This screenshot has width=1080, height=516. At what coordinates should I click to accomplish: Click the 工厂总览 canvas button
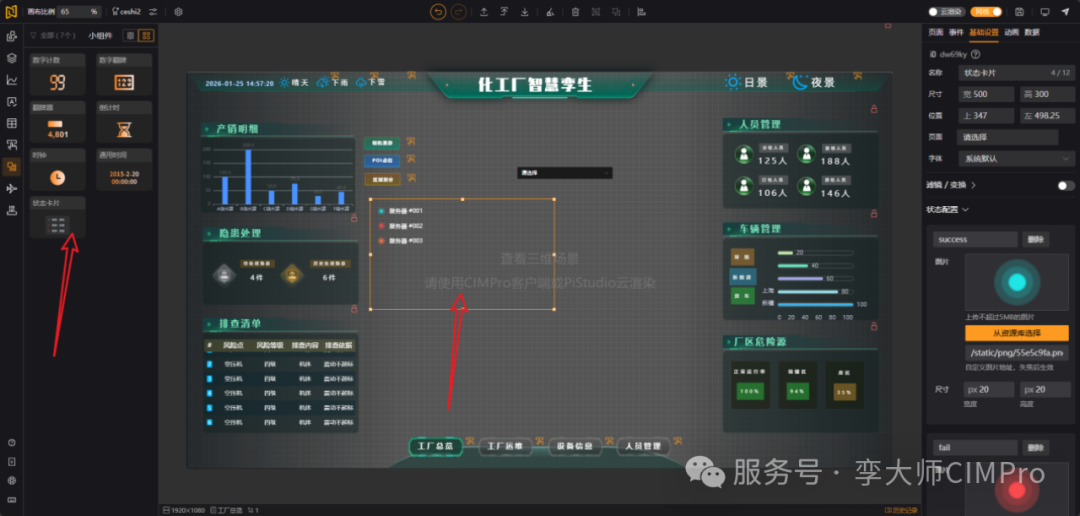point(435,446)
